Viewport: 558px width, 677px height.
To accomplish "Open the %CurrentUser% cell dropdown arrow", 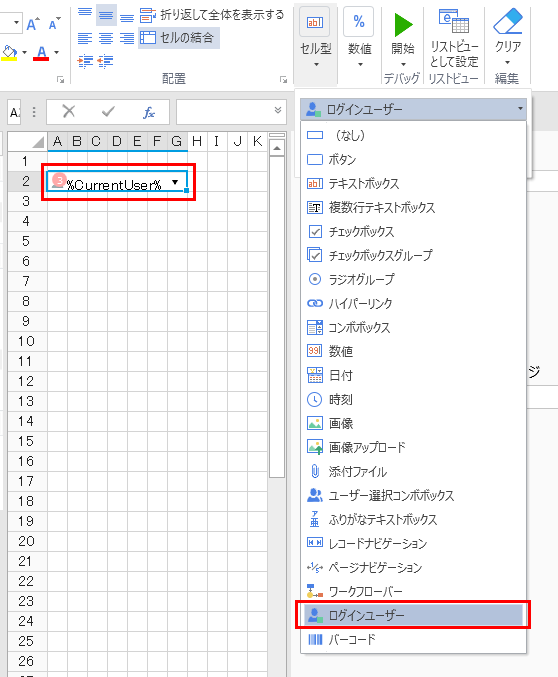I will coord(175,182).
